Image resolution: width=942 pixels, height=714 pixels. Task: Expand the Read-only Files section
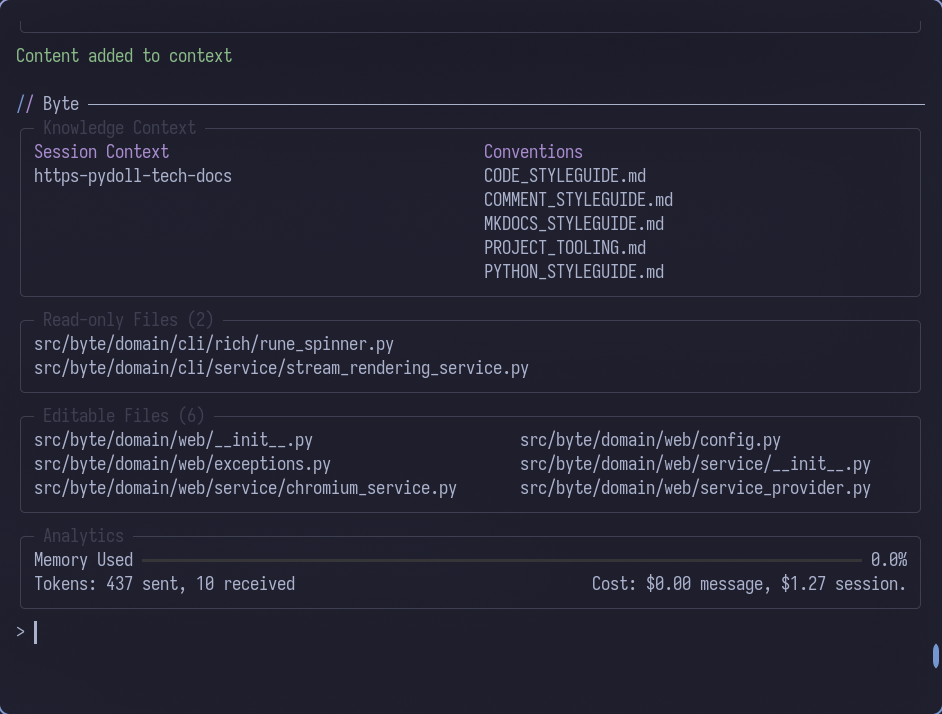(128, 319)
